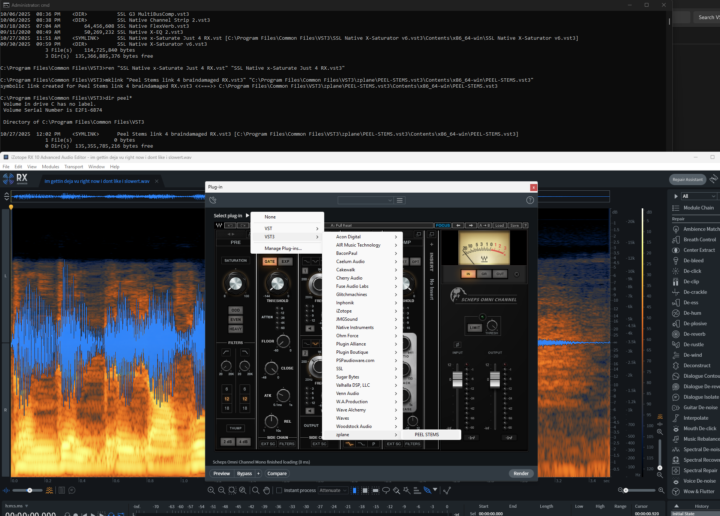Image resolution: width=720 pixels, height=516 pixels.
Task: Open the Ambience Match module
Action: [x=696, y=229]
